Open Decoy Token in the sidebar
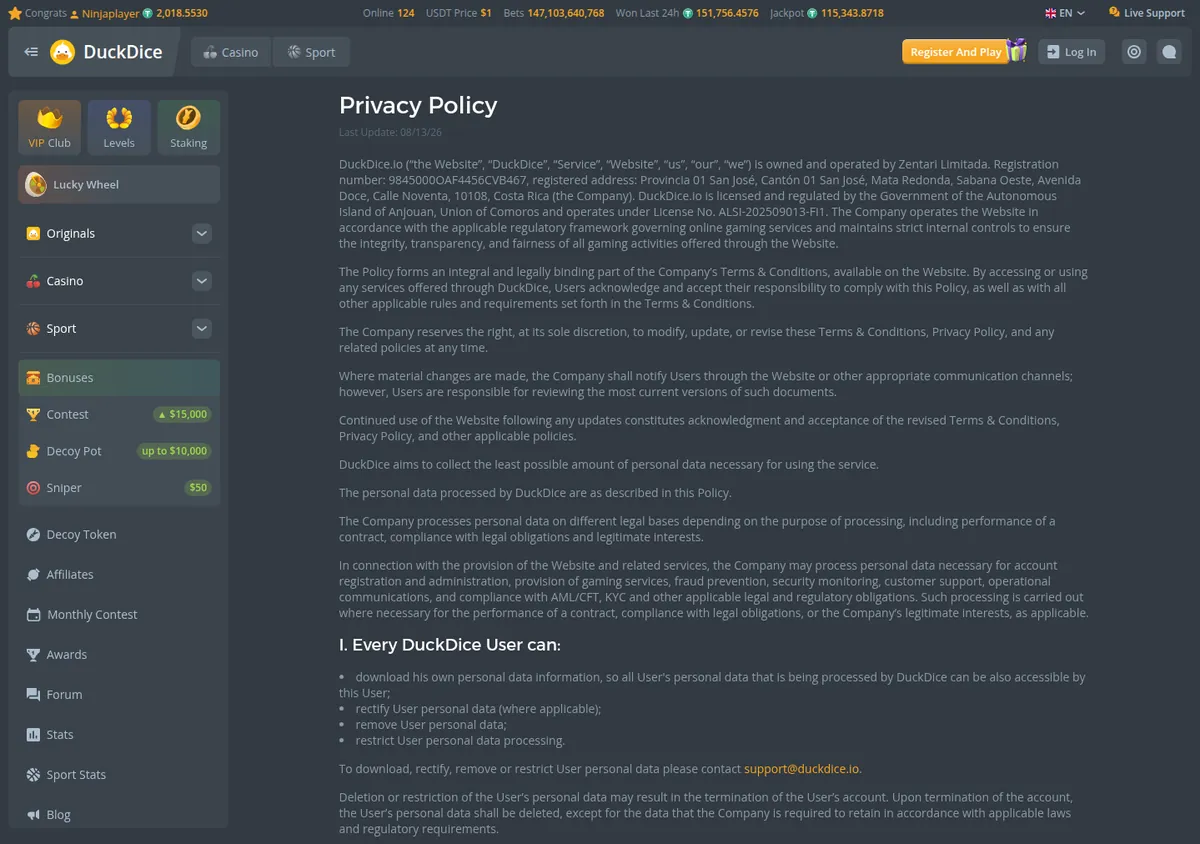This screenshot has width=1200, height=844. [119, 535]
